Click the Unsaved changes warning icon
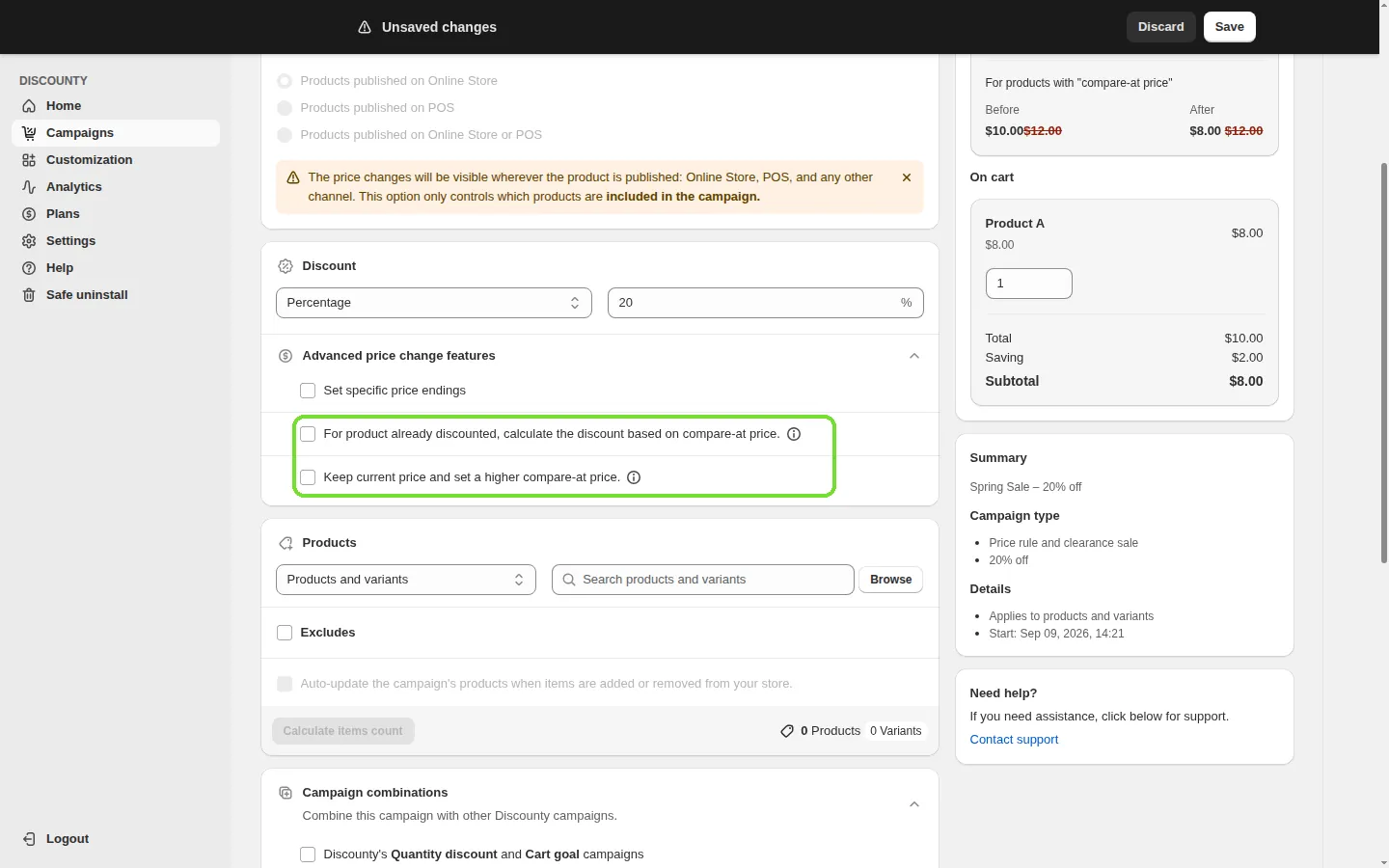 pos(365,27)
